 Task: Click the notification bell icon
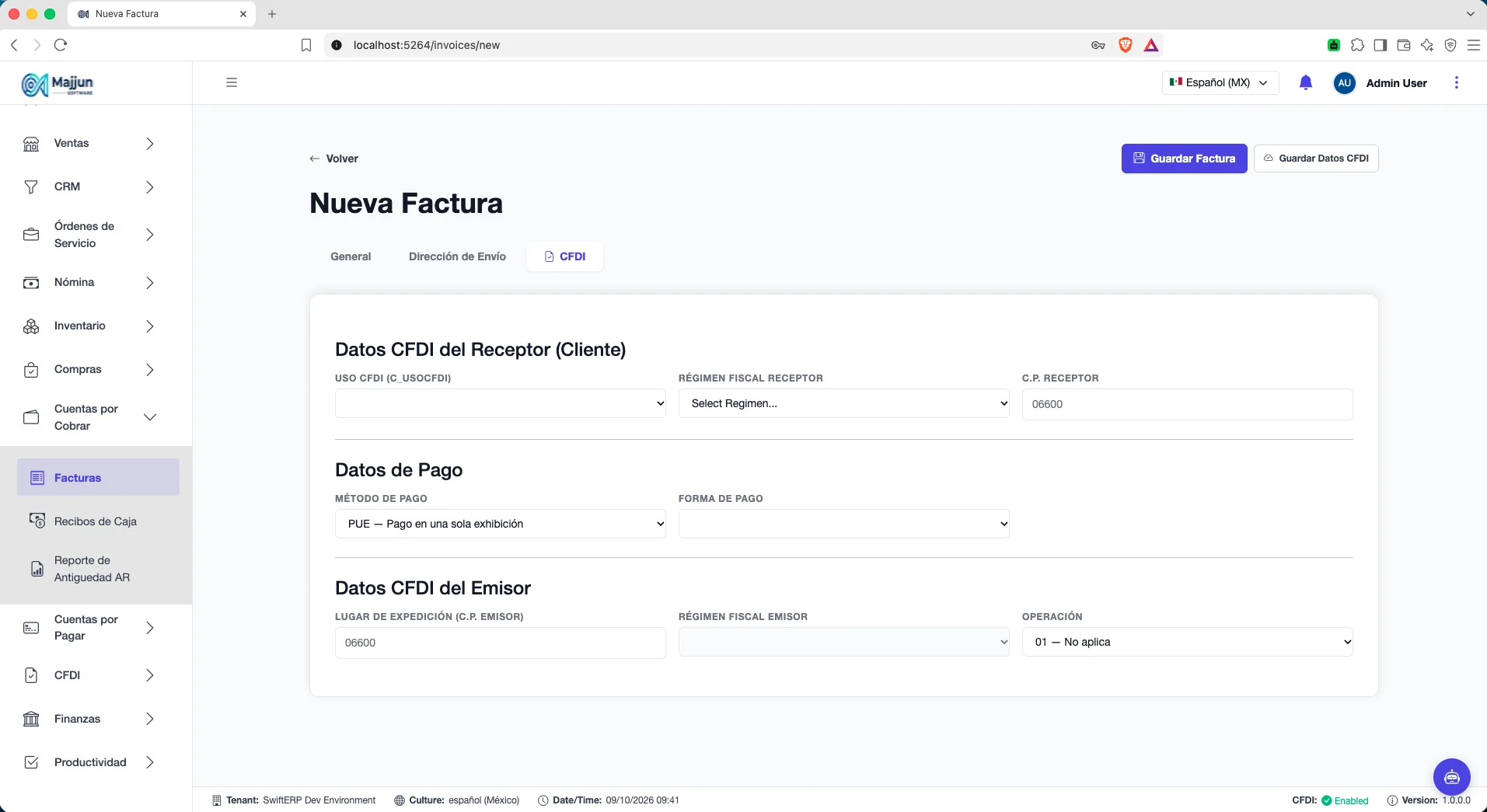1306,82
